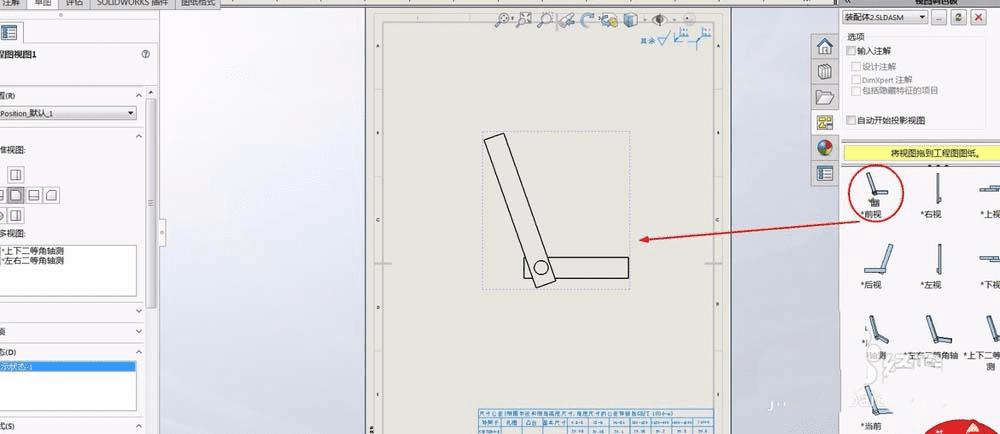Open the Custom Properties list icon
This screenshot has height=434, width=1000.
(825, 173)
